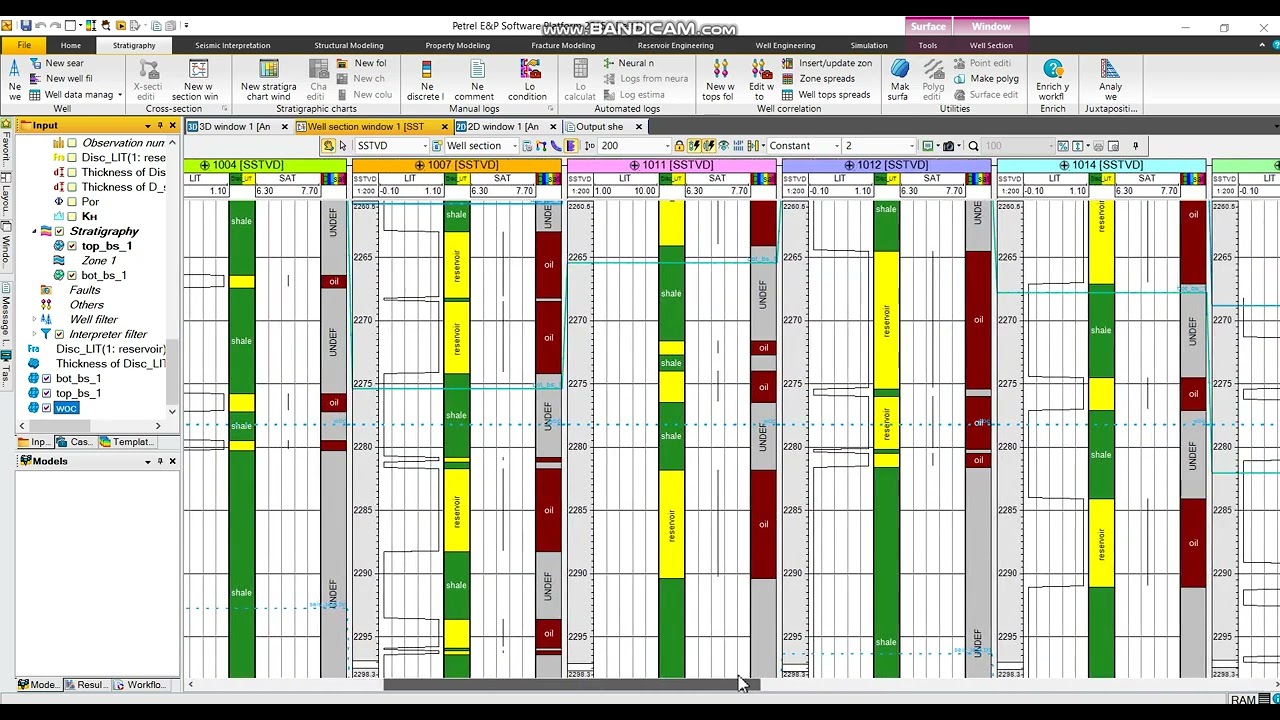The image size is (1280, 720).
Task: Open the Well data manager dropdown arrow
Action: coord(120,95)
